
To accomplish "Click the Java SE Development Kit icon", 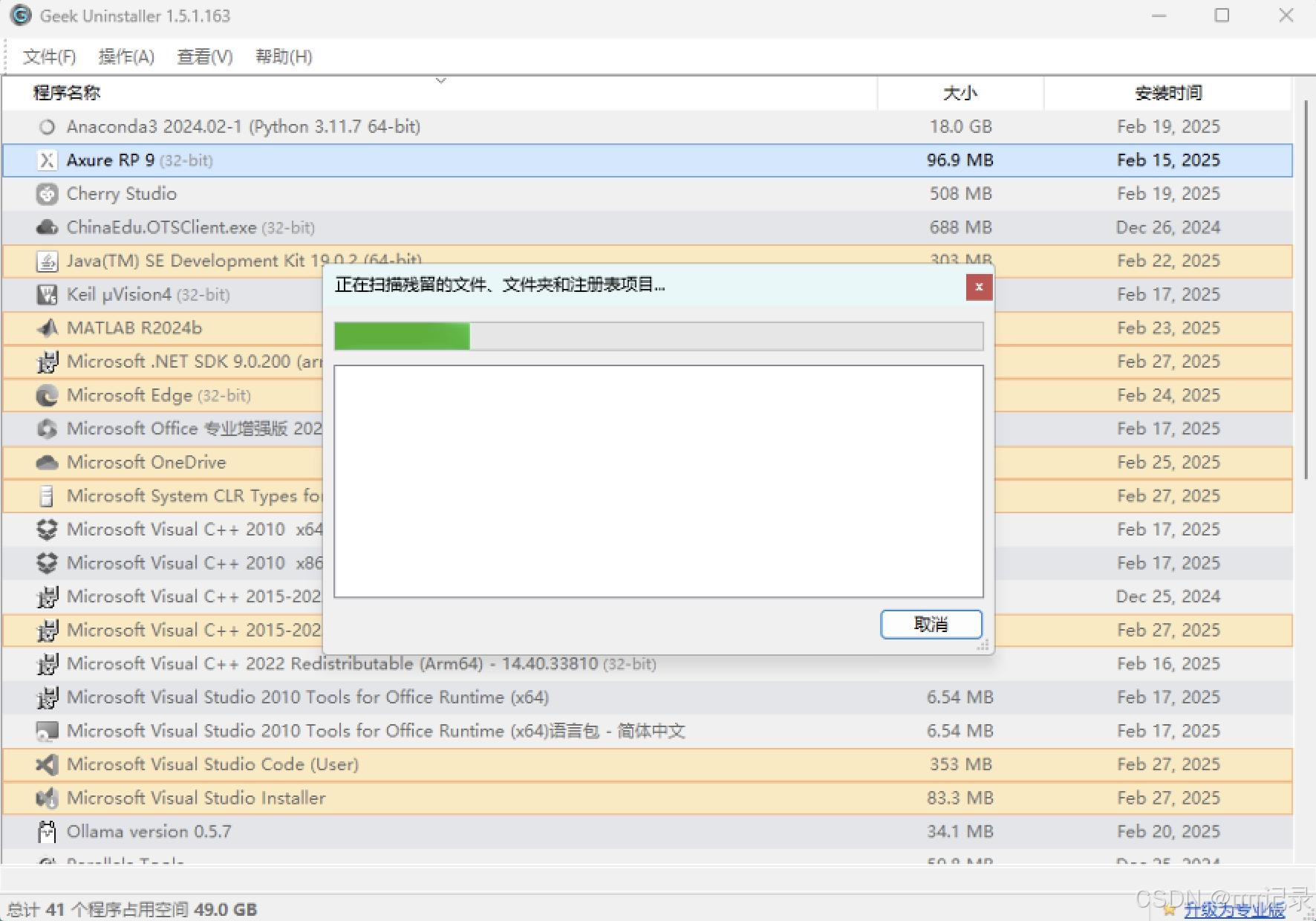I will 47,261.
